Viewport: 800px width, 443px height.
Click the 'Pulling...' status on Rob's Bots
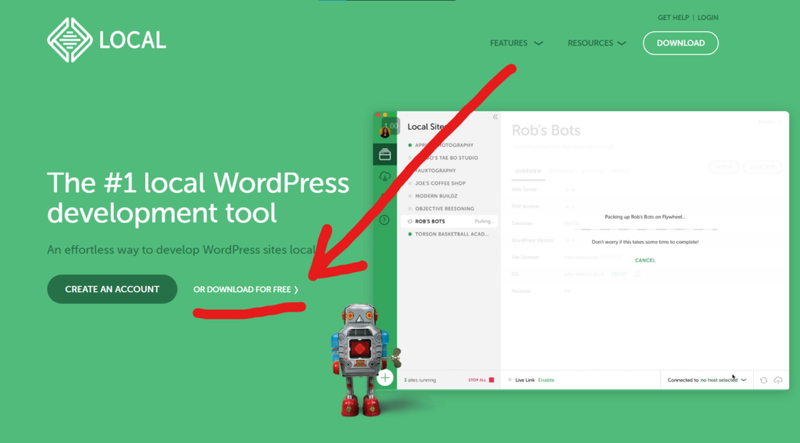point(484,221)
